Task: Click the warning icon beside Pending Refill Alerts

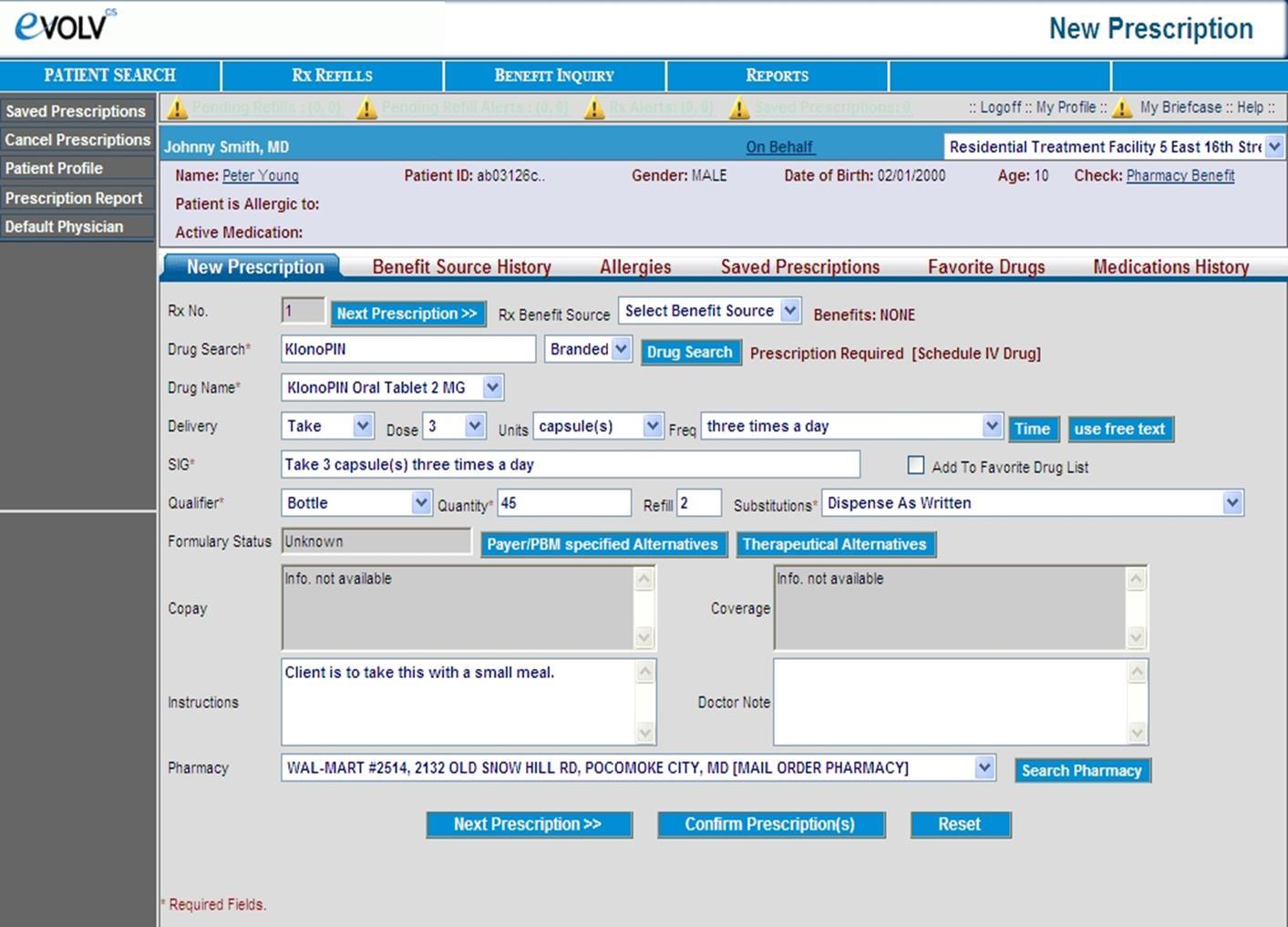Action: [x=366, y=108]
